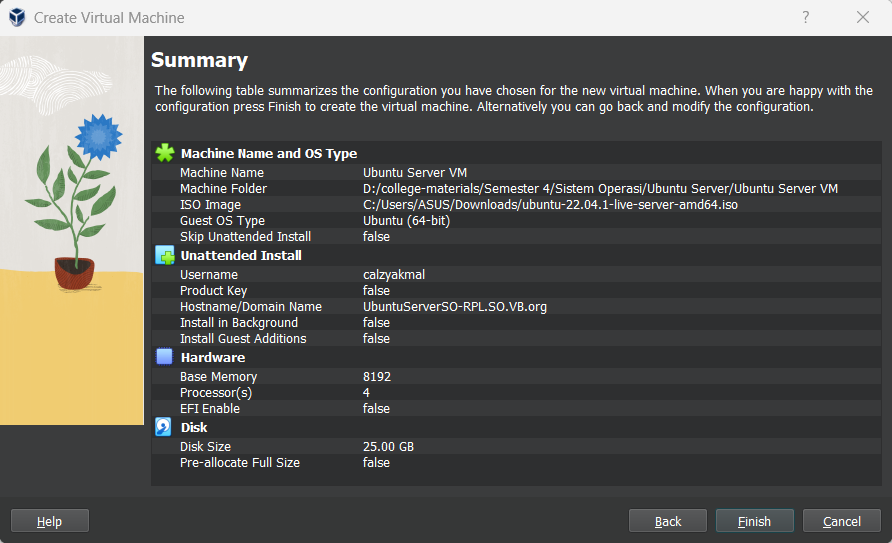Click the Summary page heading

coord(199,60)
